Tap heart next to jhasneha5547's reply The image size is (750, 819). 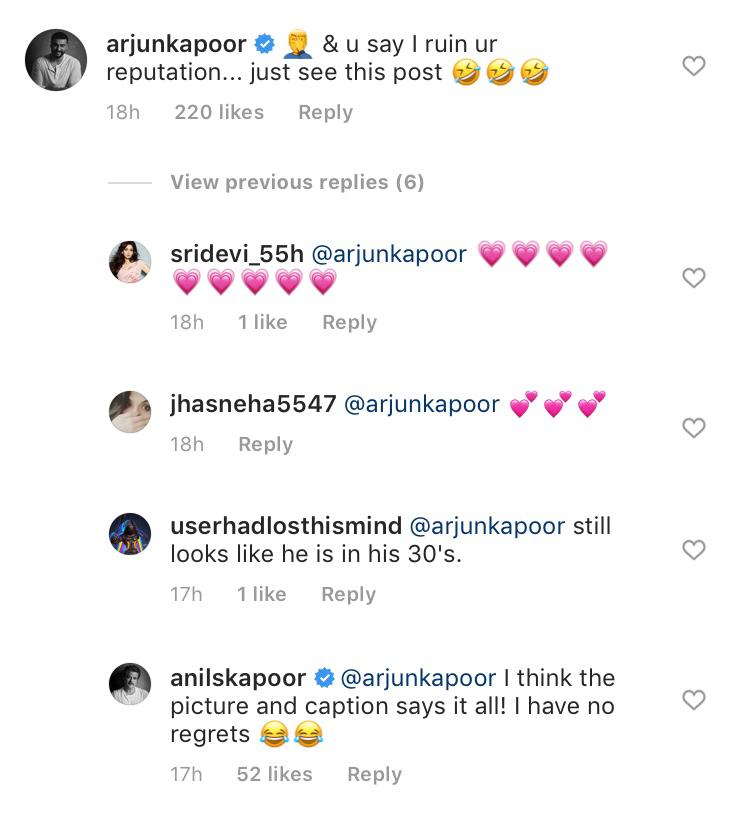694,428
